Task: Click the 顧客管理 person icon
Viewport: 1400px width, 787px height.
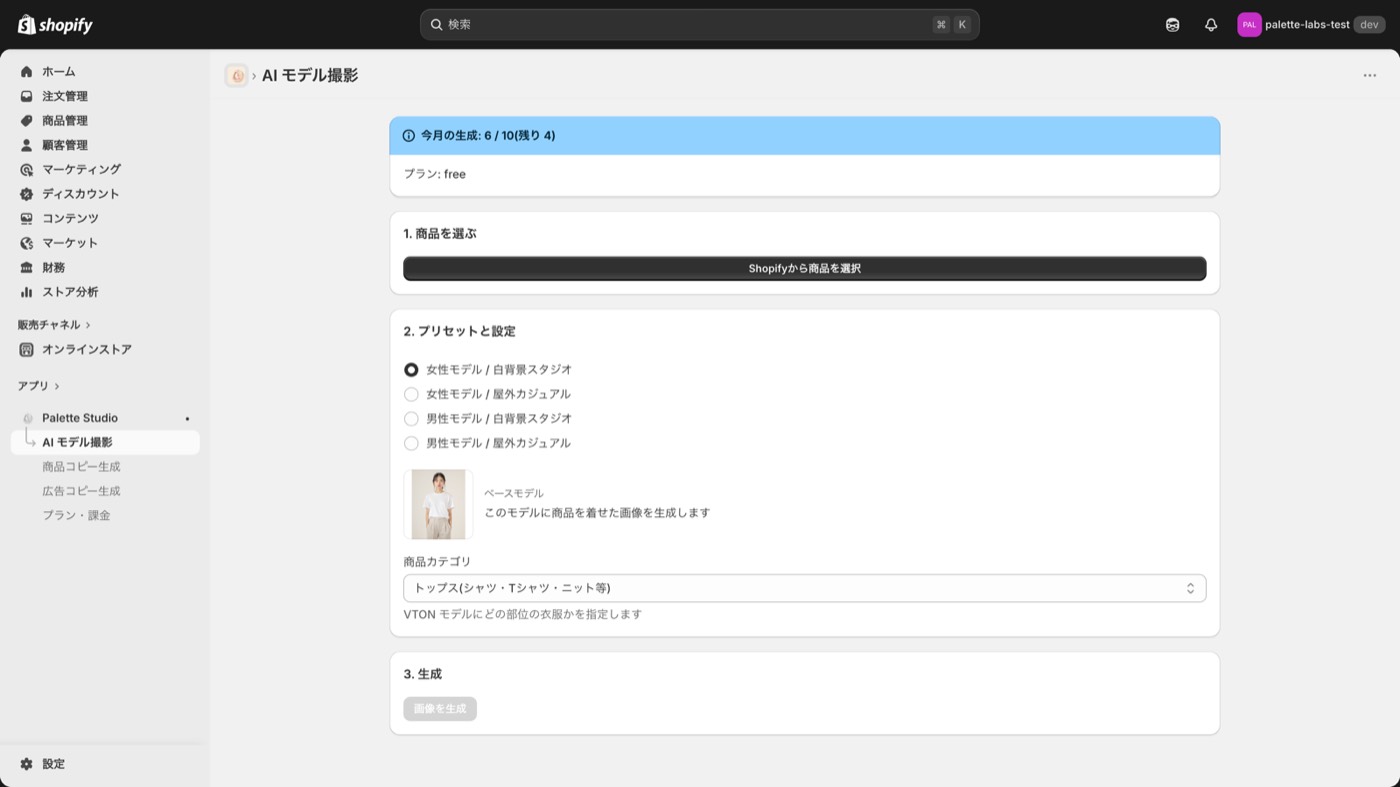Action: pyautogui.click(x=27, y=145)
